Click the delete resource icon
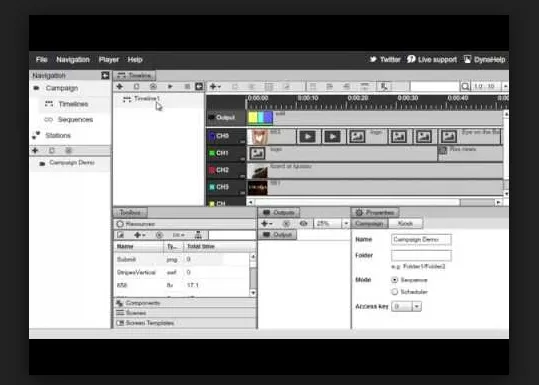Viewport: 539px width, 385px height. click(159, 235)
